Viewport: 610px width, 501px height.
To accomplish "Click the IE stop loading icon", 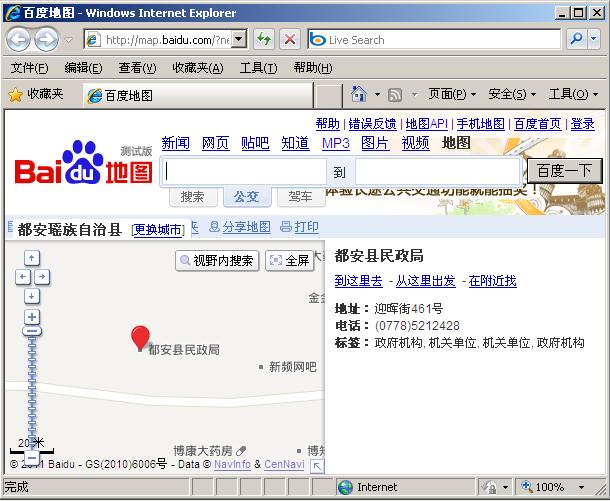I will (x=289, y=39).
